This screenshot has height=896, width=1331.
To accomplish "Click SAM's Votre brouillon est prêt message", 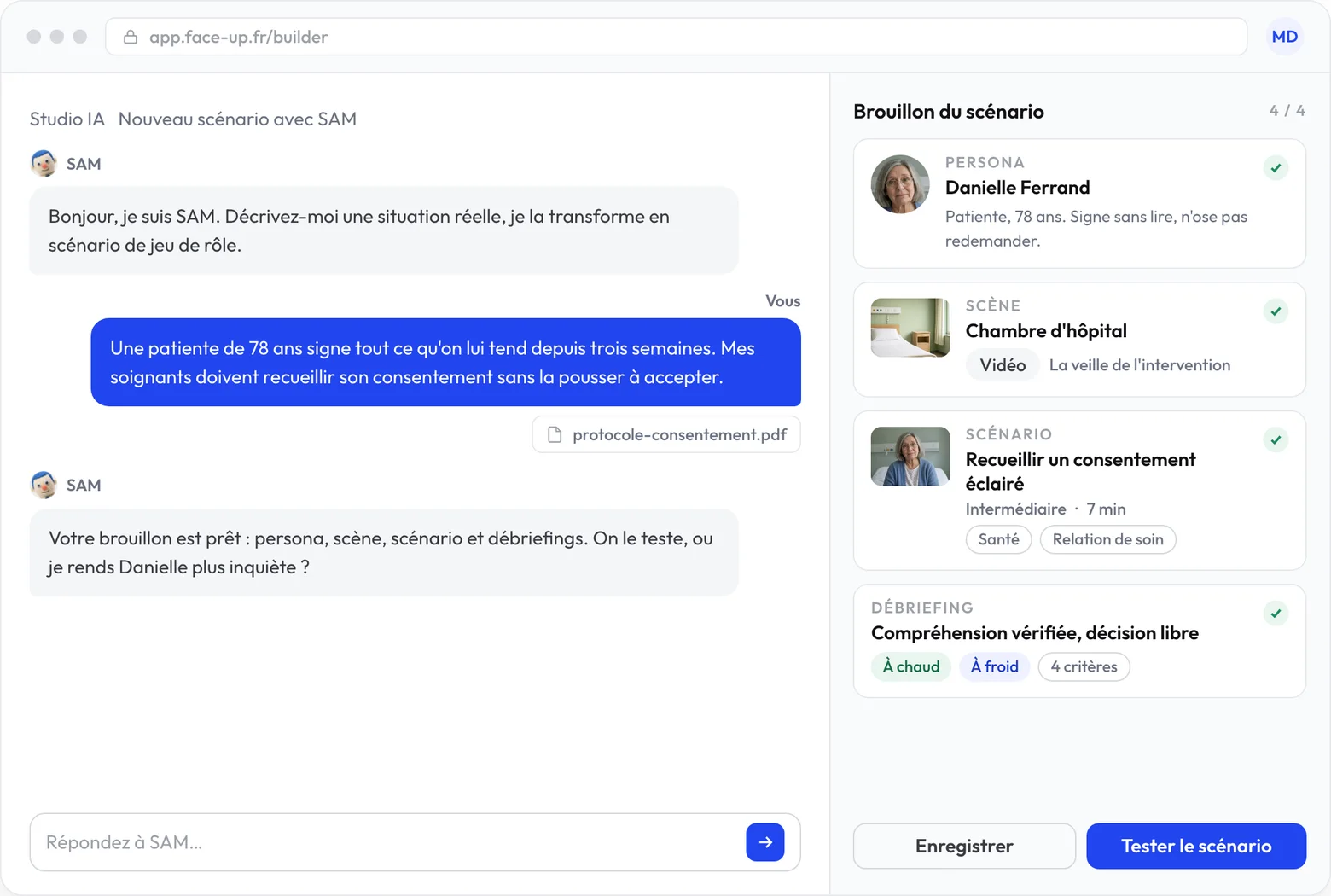I will [384, 553].
